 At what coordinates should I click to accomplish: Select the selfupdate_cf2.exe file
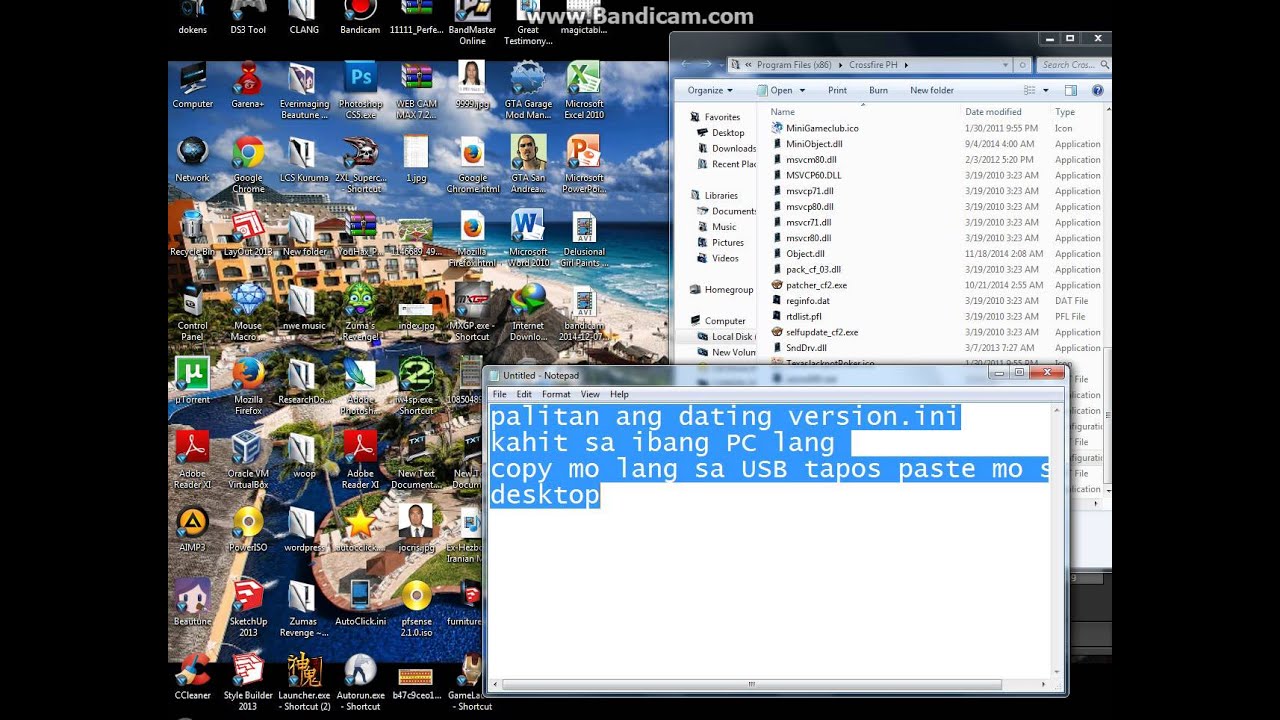point(822,332)
